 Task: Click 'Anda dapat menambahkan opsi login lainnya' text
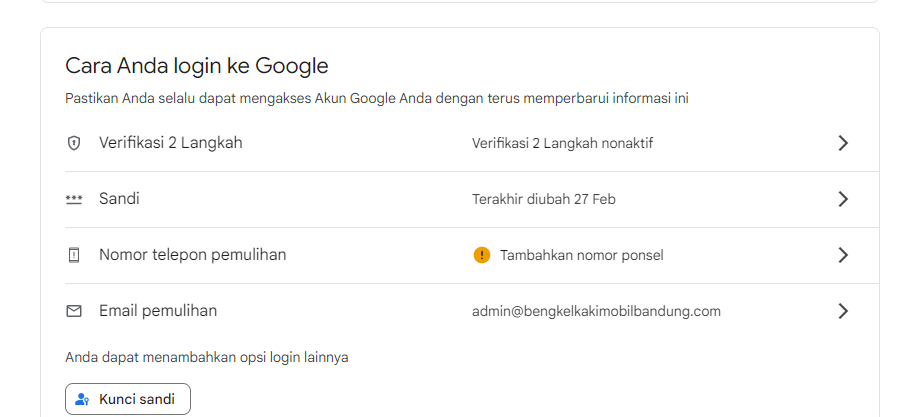click(206, 357)
